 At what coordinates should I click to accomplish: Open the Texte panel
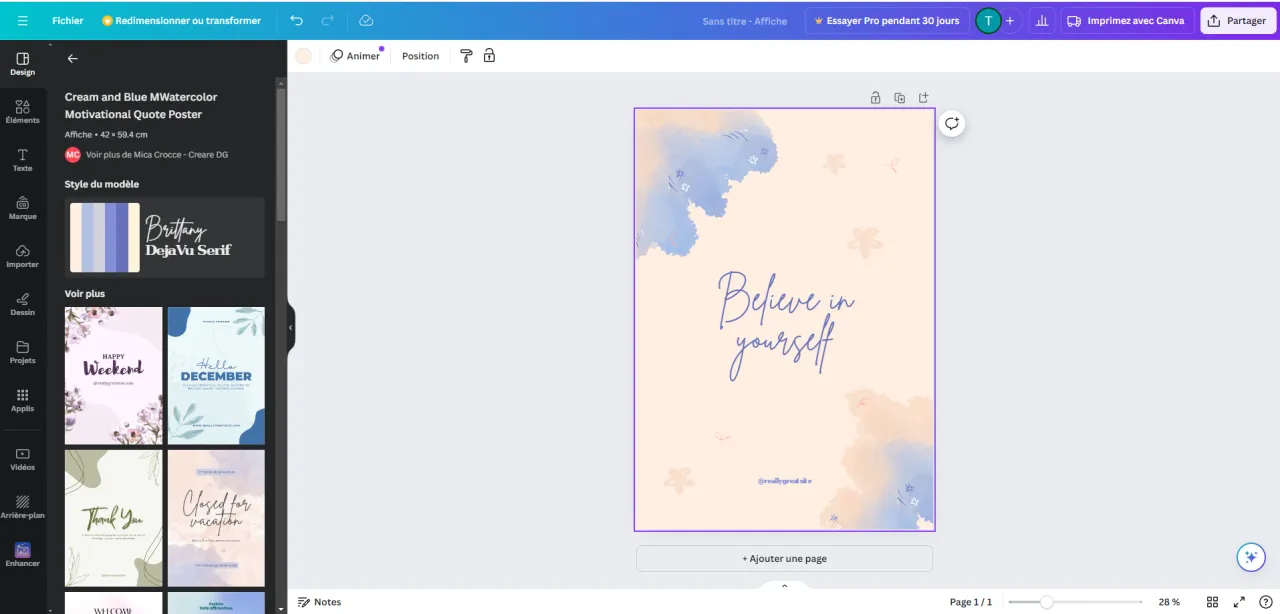[22, 161]
